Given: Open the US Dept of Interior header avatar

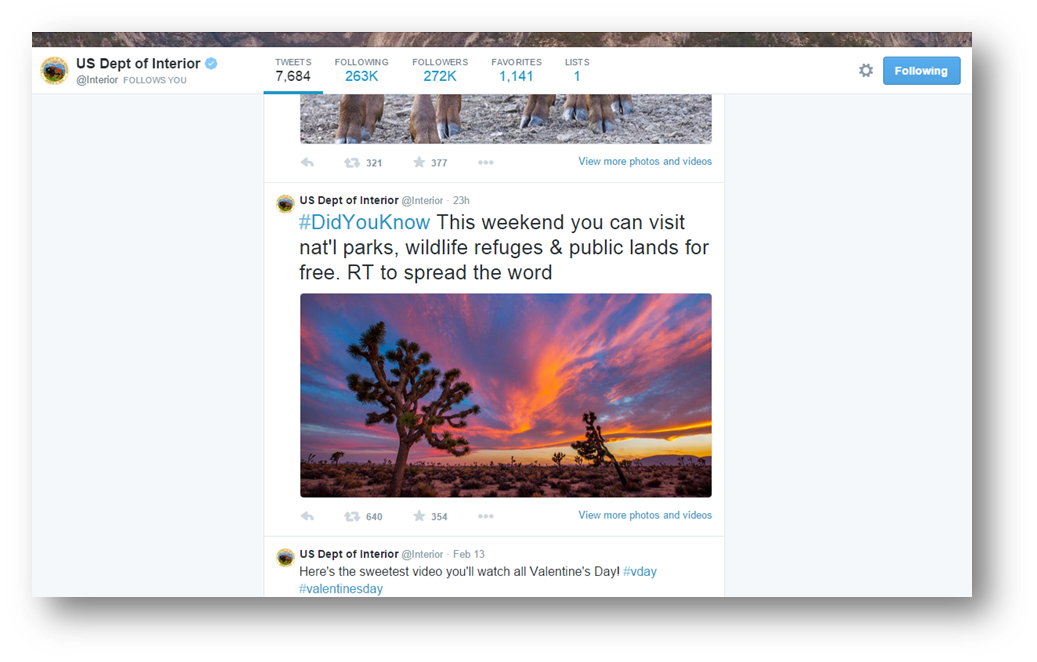Looking at the screenshot, I should [x=54, y=71].
